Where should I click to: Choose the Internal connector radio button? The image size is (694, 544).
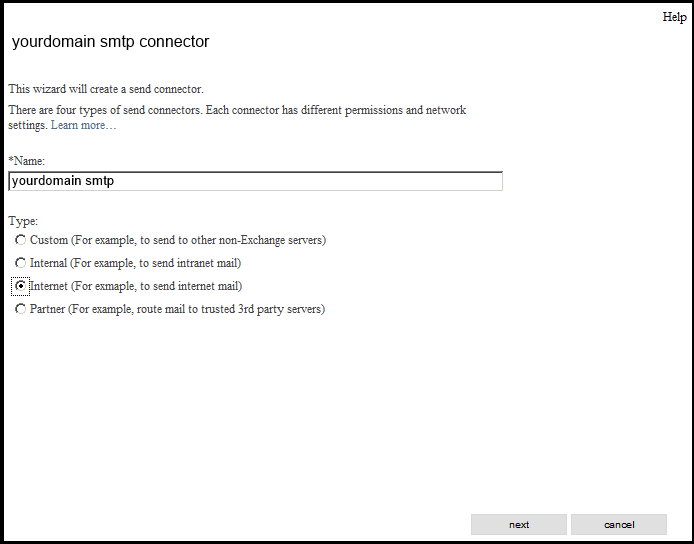20,263
